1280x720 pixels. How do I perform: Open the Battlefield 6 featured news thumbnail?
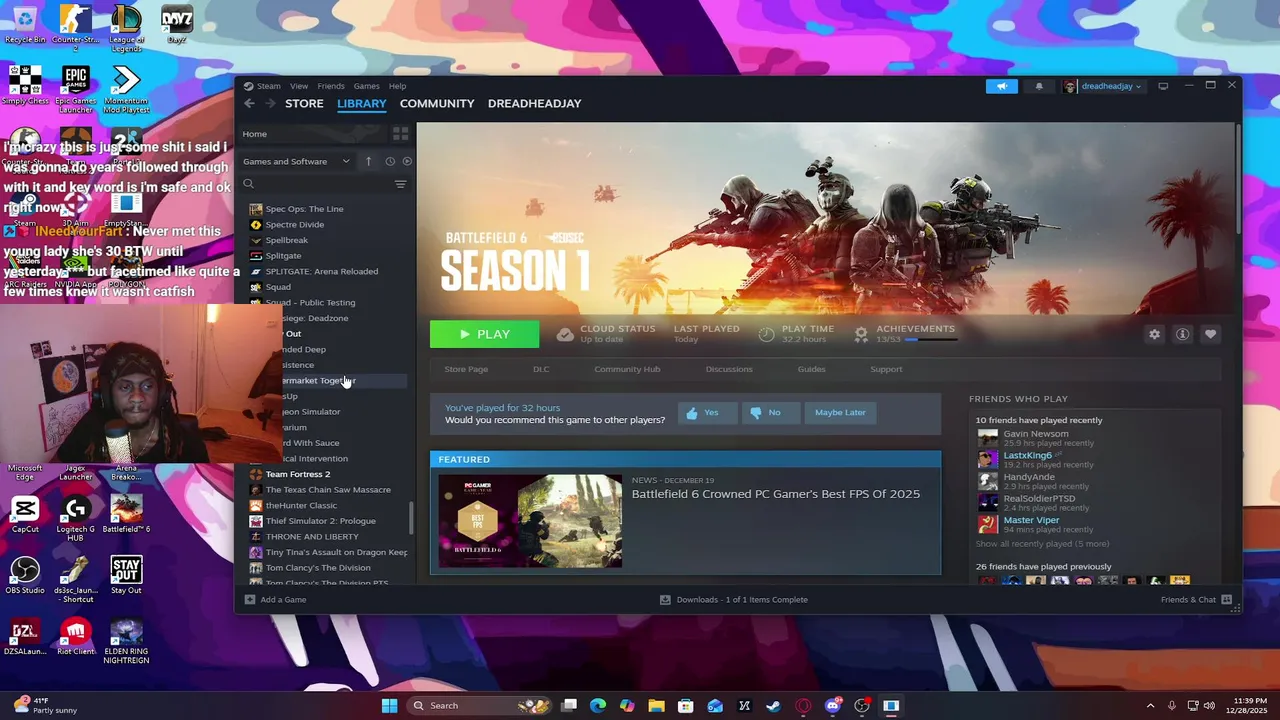click(530, 521)
